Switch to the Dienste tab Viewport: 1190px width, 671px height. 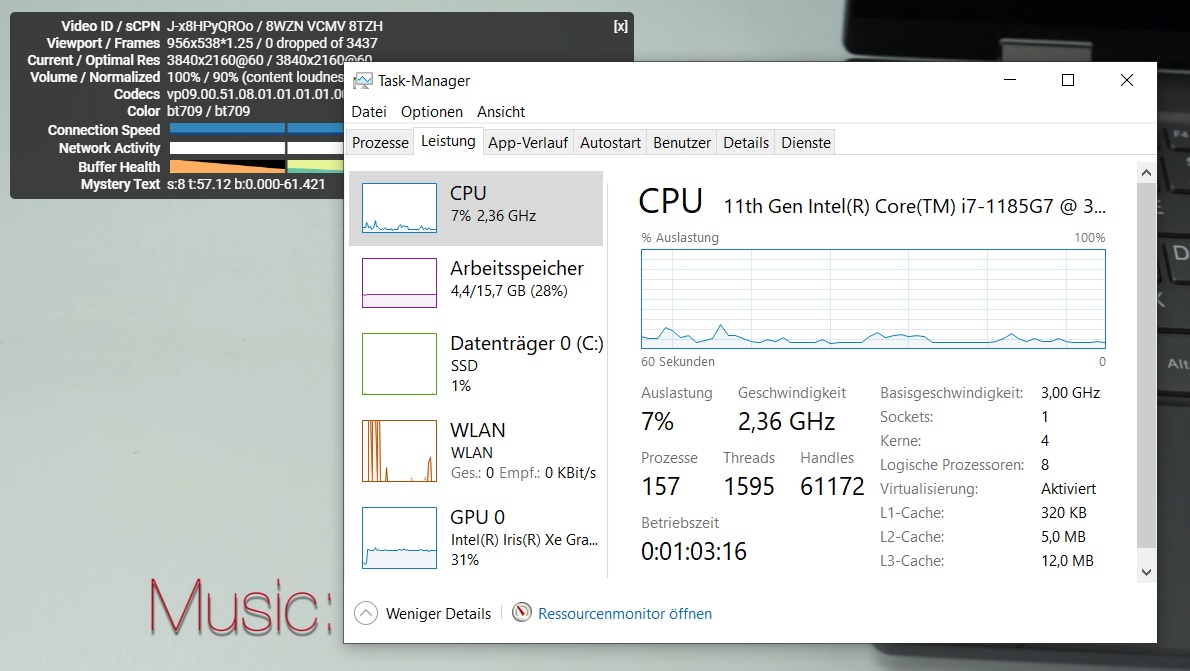[x=806, y=143]
